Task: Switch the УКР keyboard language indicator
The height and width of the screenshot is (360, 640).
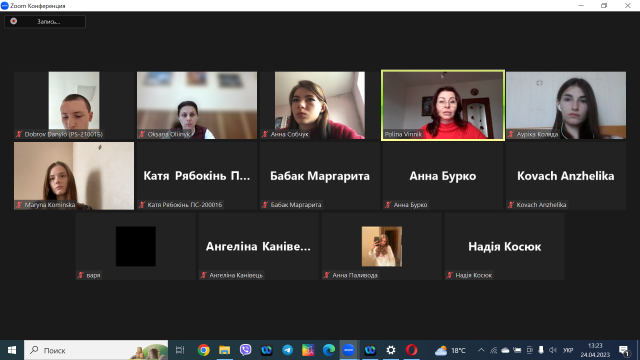Action: pos(568,350)
